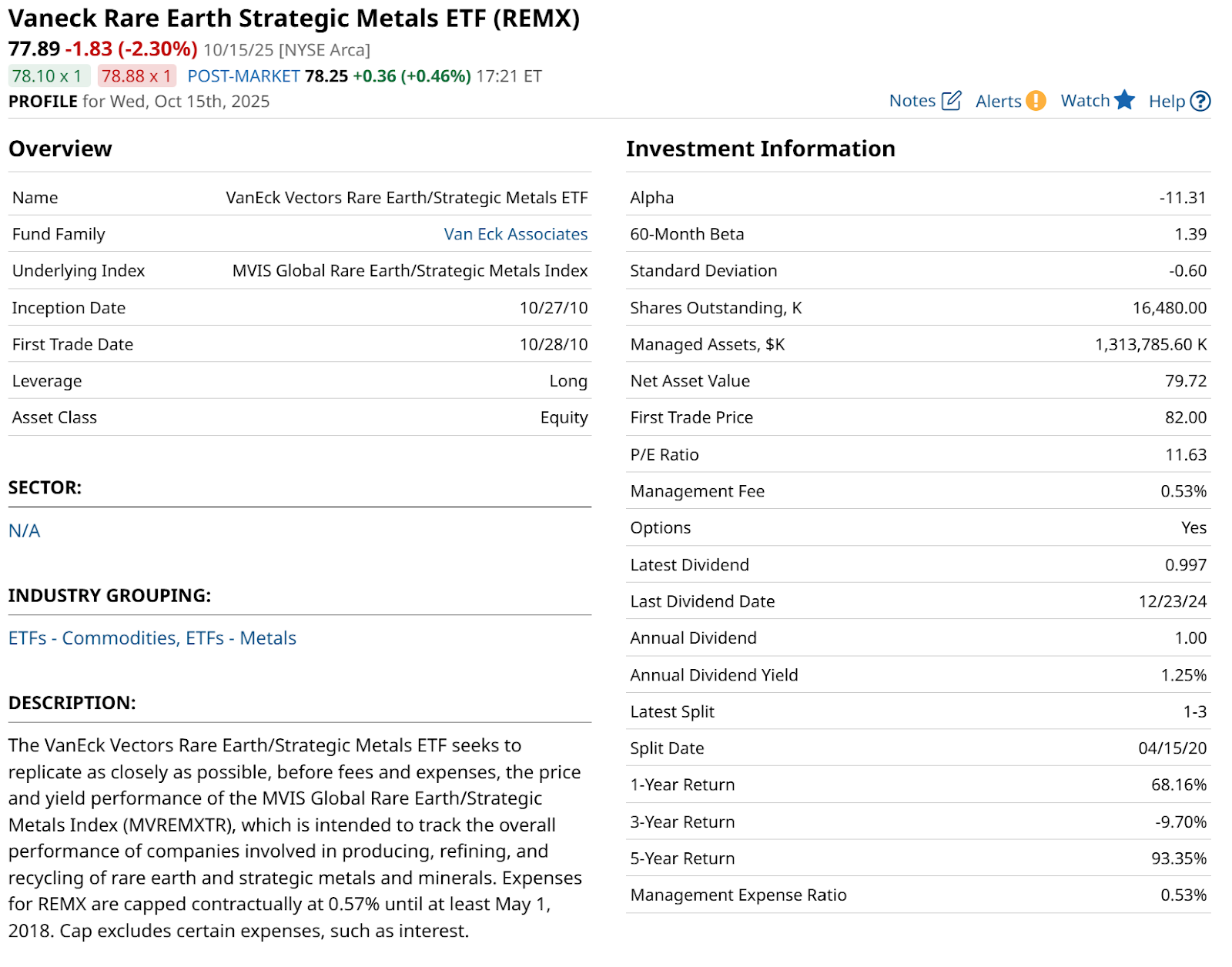The width and height of the screenshot is (1232, 967).
Task: Click the Managed Assets value 1,313,785.60 K
Action: [1150, 344]
